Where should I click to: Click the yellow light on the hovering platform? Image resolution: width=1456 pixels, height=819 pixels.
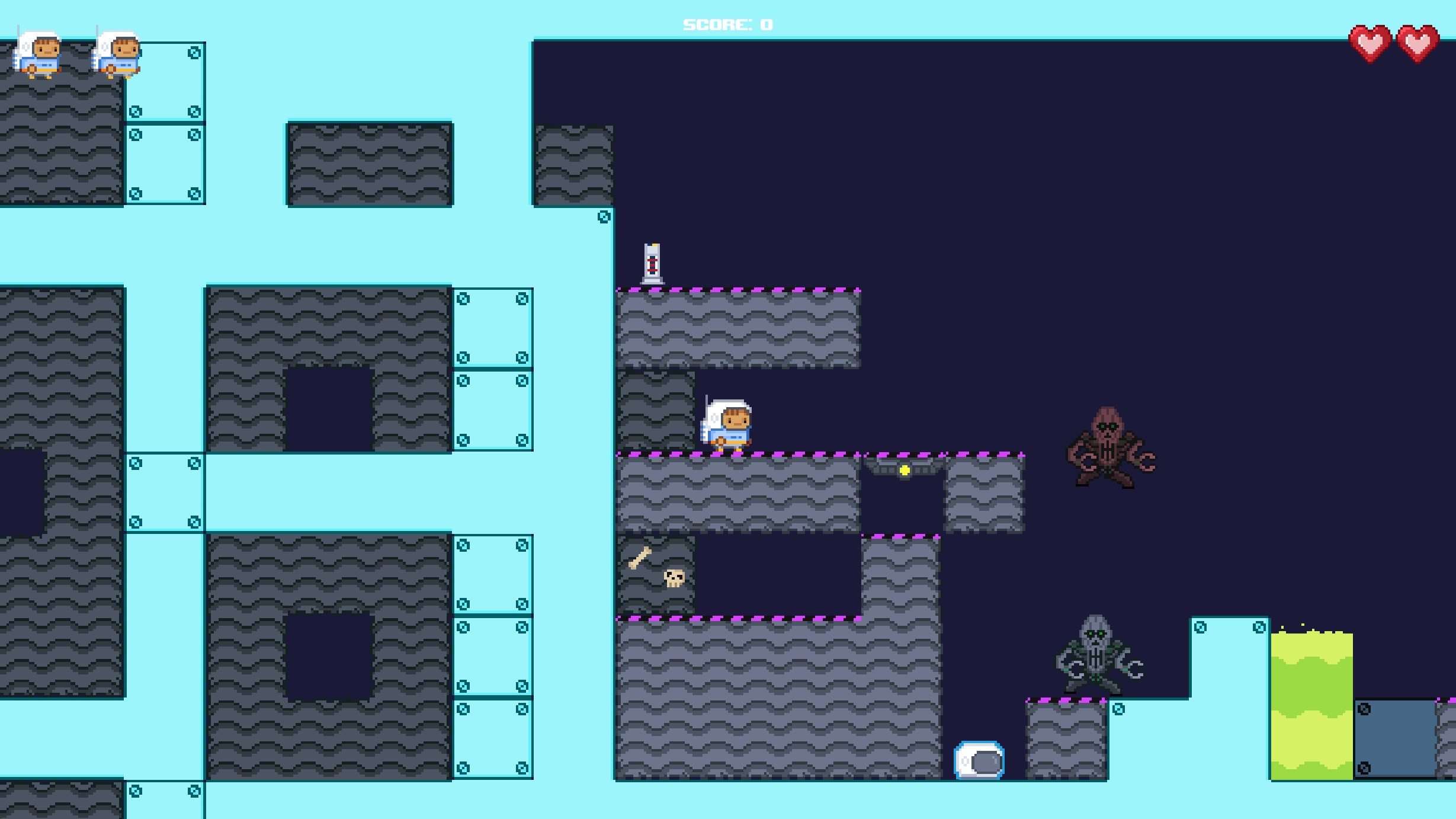click(x=905, y=471)
